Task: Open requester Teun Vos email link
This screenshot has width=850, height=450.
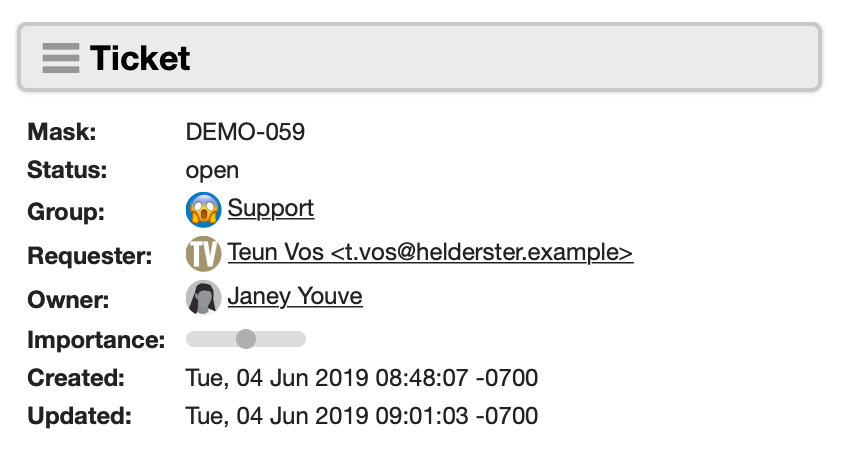Action: click(x=430, y=252)
